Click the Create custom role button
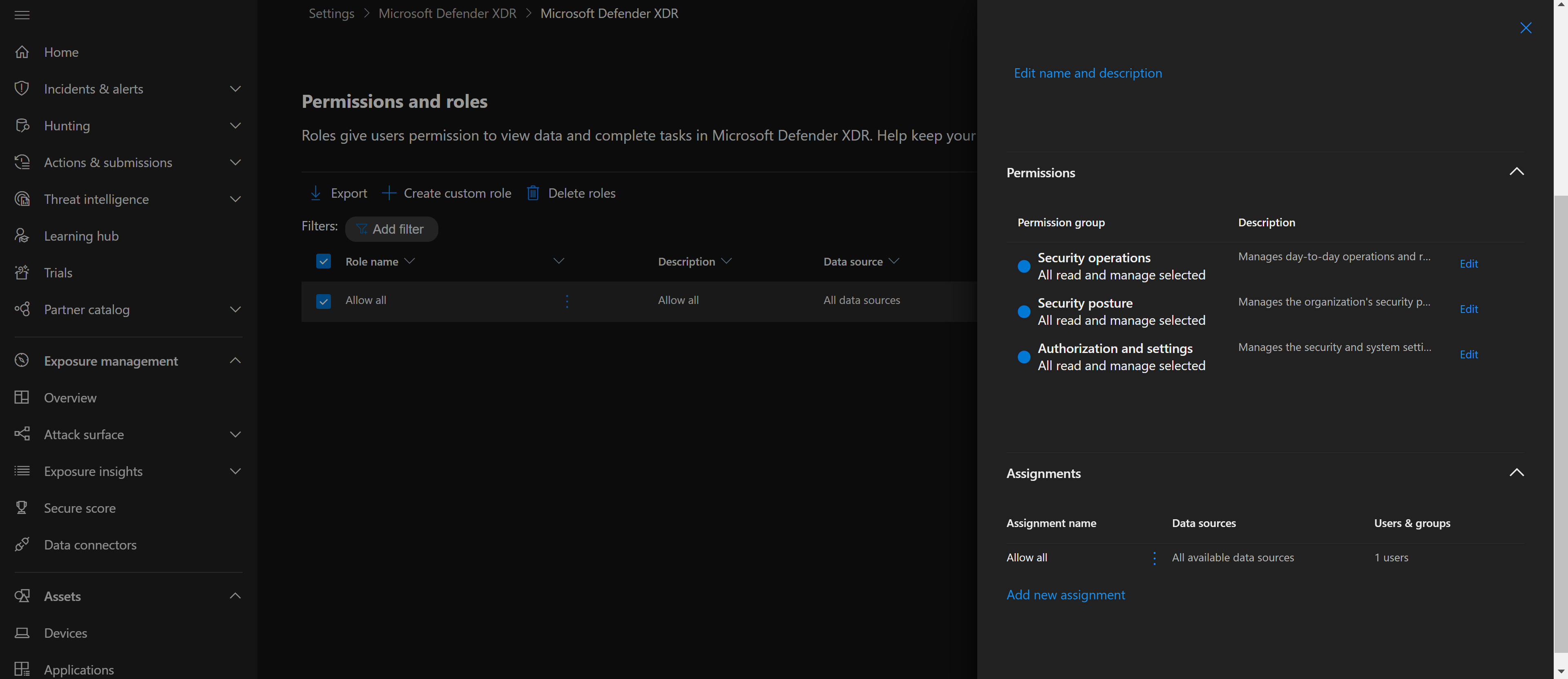The image size is (1568, 679). click(x=447, y=194)
